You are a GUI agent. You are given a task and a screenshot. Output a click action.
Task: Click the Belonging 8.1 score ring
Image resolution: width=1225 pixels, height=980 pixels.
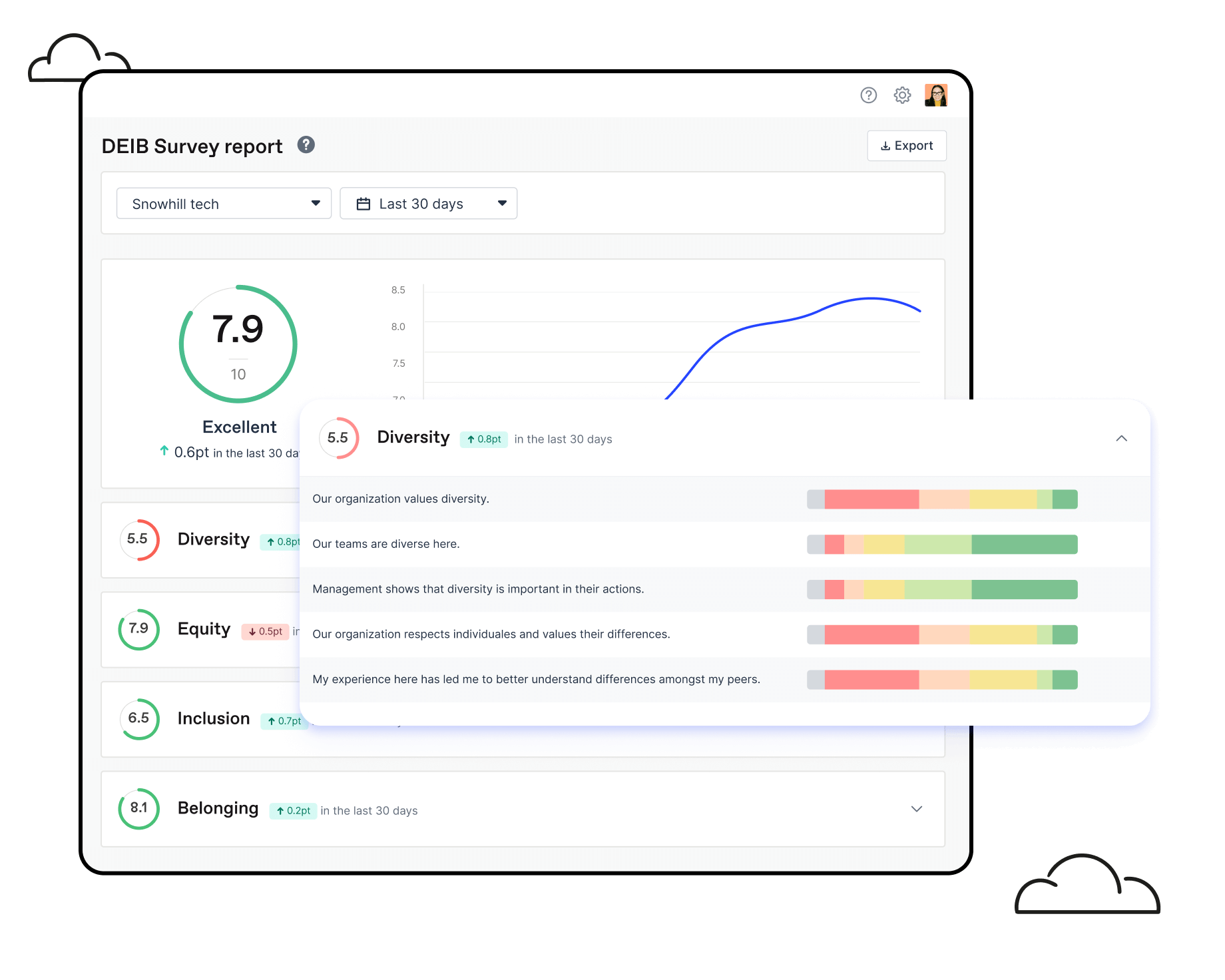click(x=138, y=808)
